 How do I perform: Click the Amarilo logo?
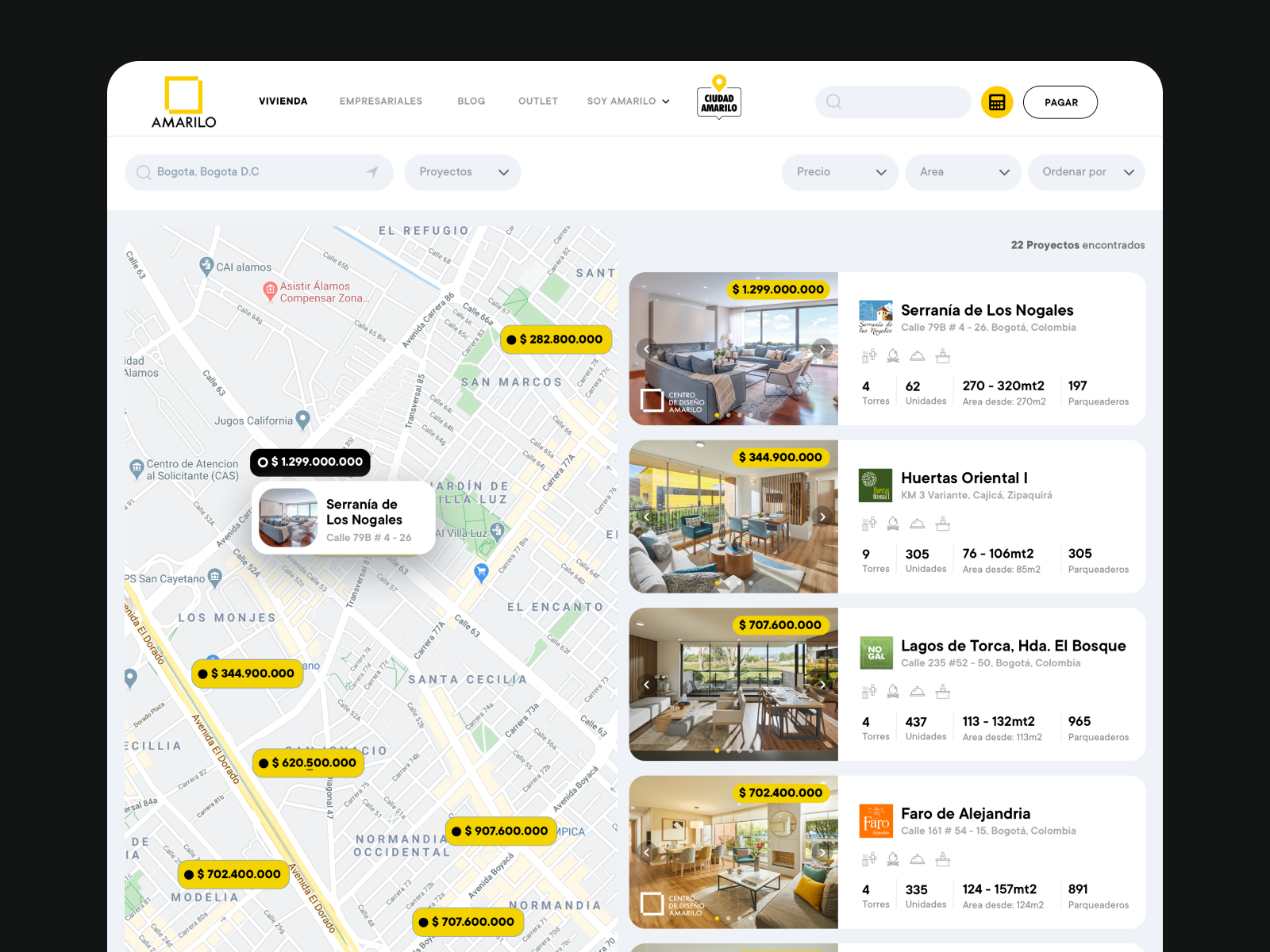(x=183, y=102)
